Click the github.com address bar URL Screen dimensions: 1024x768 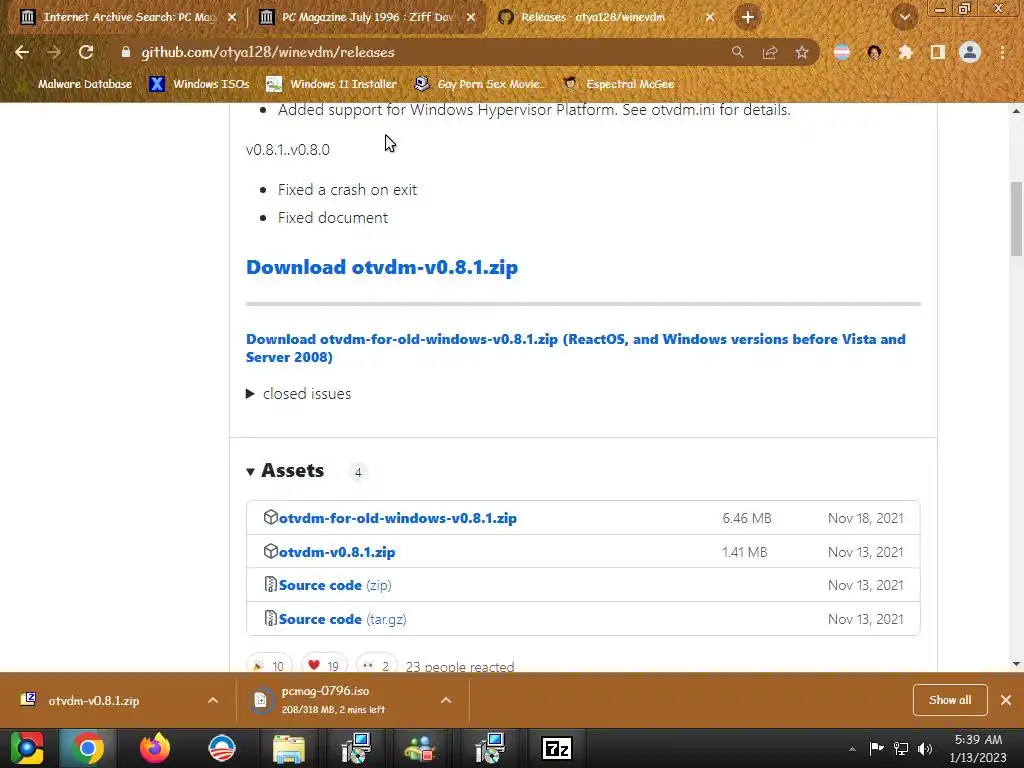(268, 52)
